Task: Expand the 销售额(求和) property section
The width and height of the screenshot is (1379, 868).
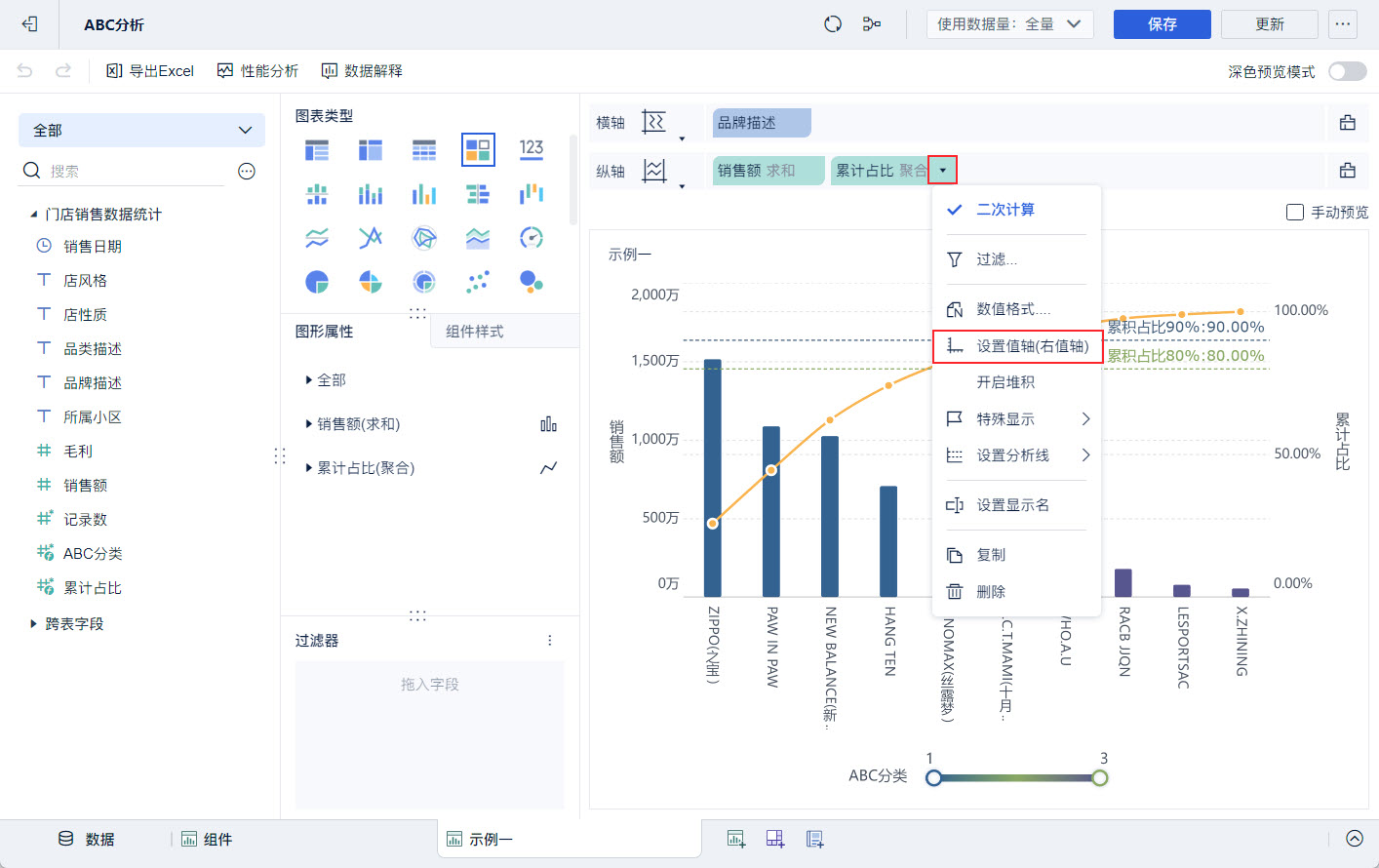Action: [309, 424]
